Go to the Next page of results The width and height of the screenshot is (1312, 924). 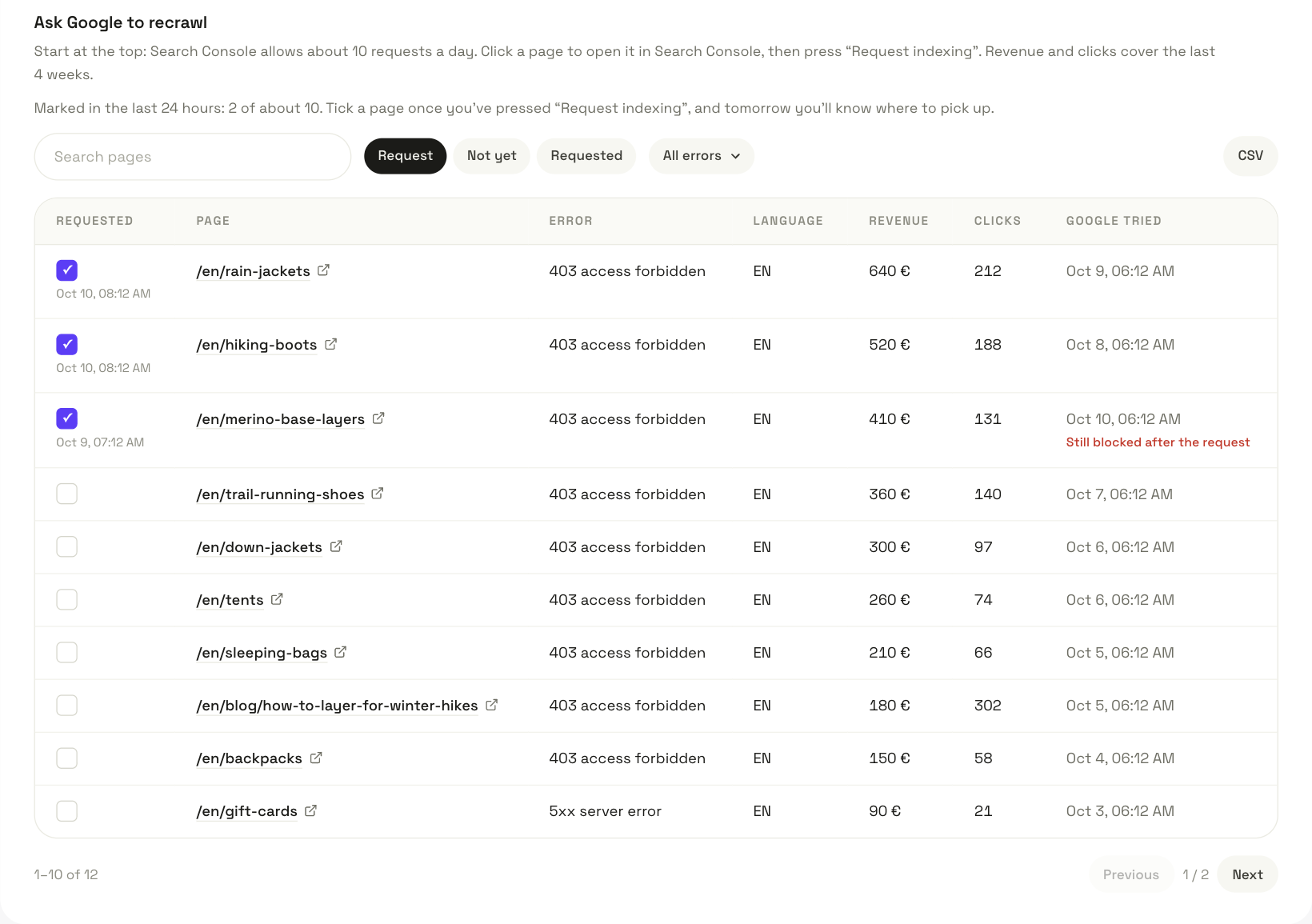tap(1247, 874)
